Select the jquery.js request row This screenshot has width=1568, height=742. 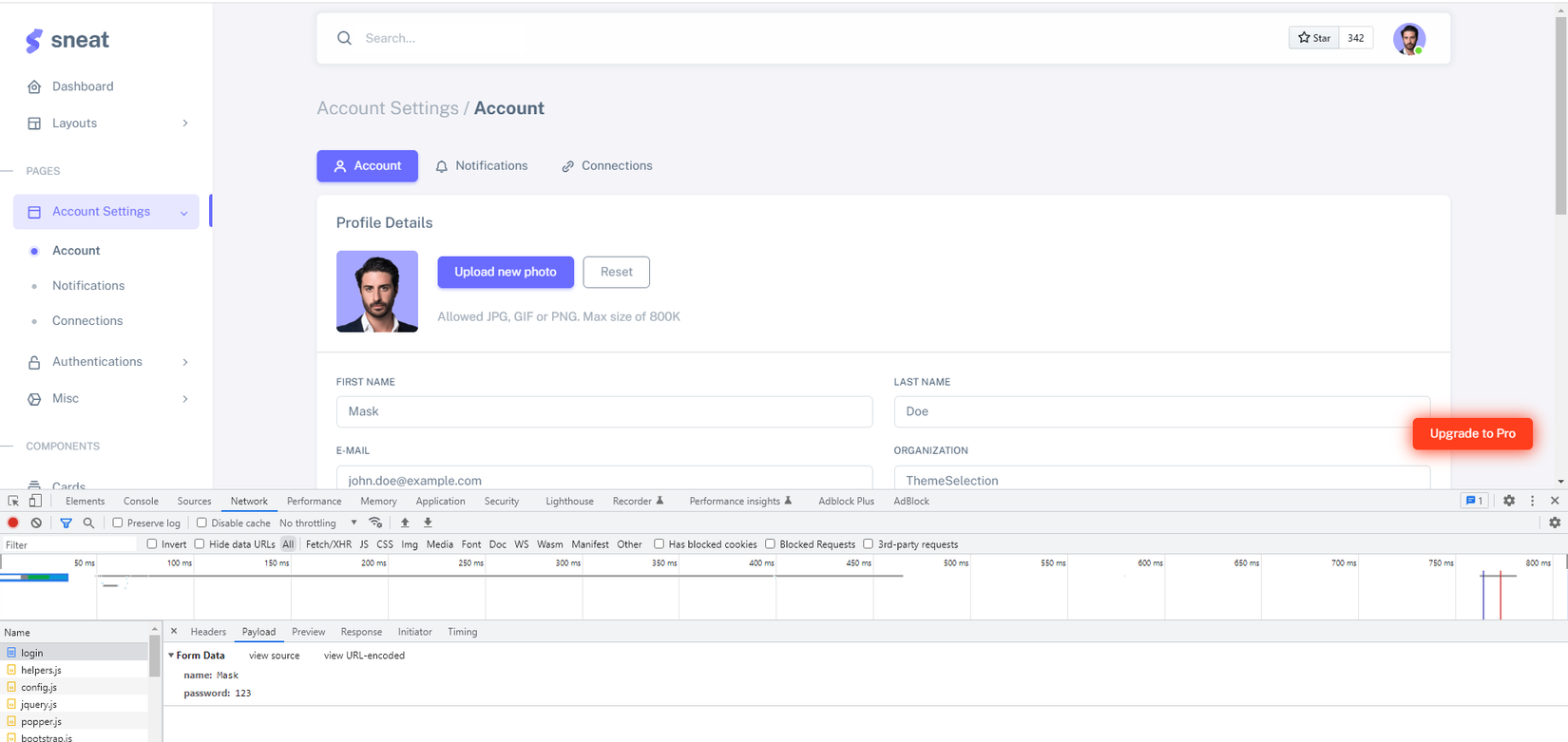(x=74, y=704)
